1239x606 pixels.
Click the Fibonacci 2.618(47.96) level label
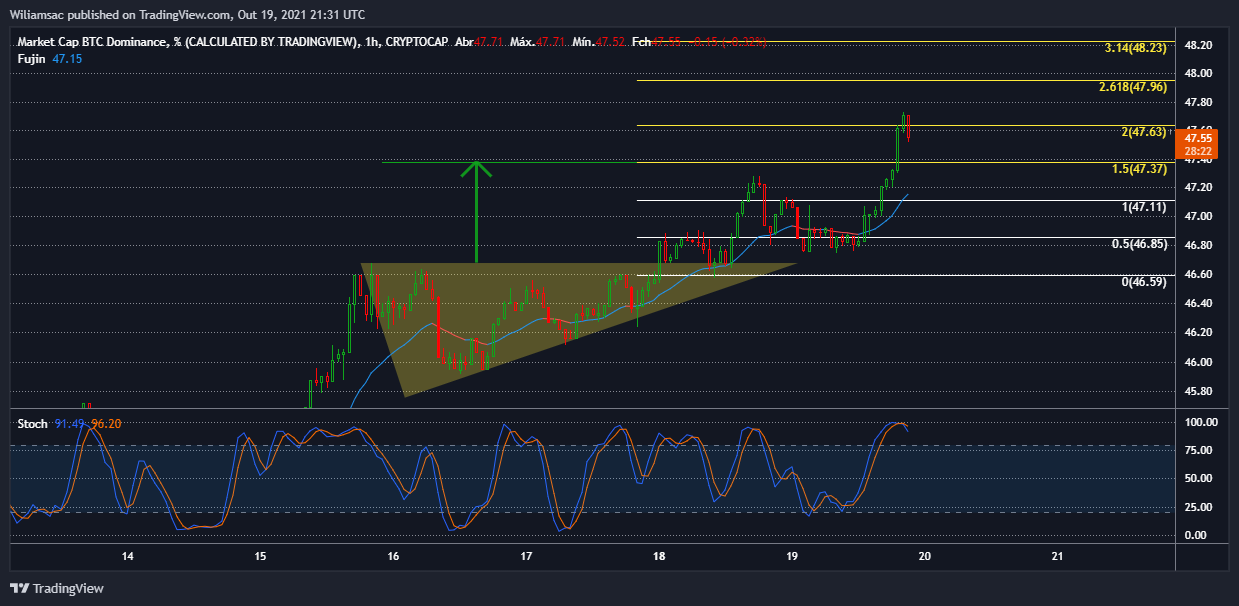coord(1132,87)
